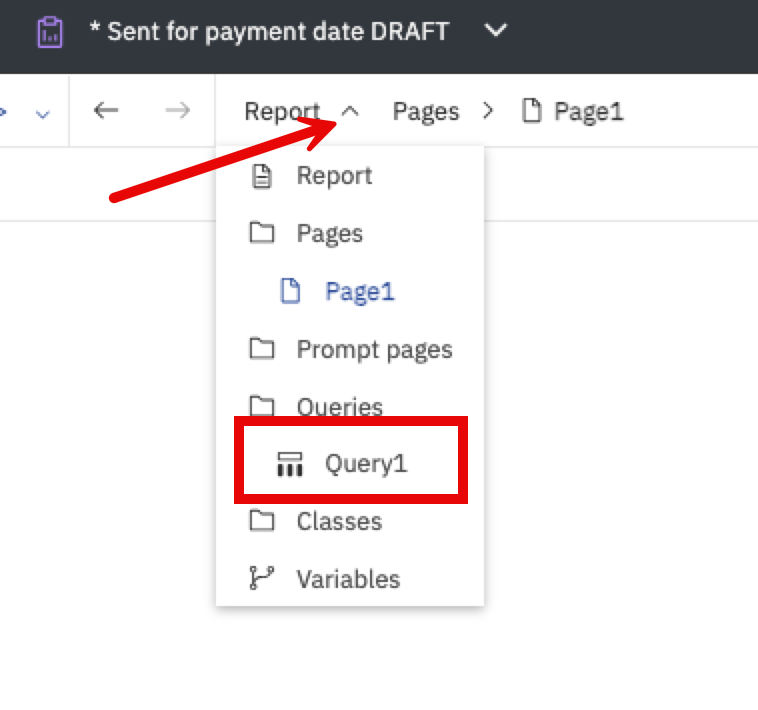Click the Page1 breadcrumb page icon
The width and height of the screenshot is (758, 710).
[531, 111]
